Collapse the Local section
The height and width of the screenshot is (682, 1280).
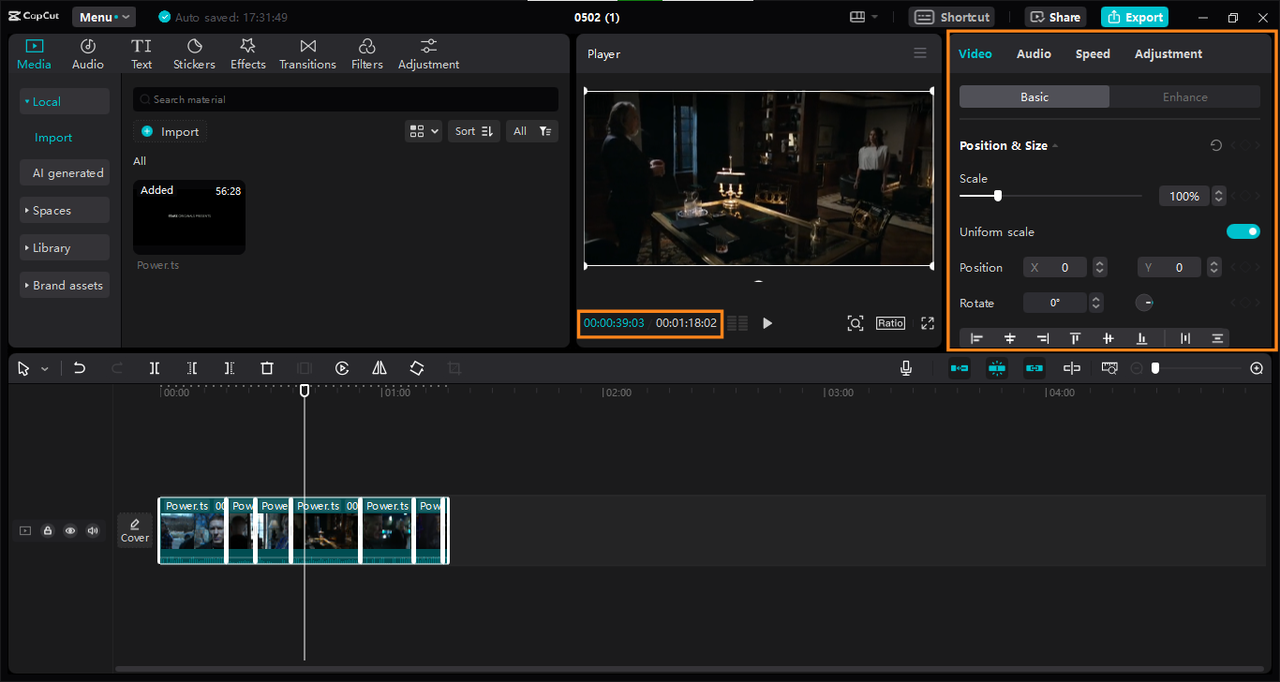(x=65, y=101)
